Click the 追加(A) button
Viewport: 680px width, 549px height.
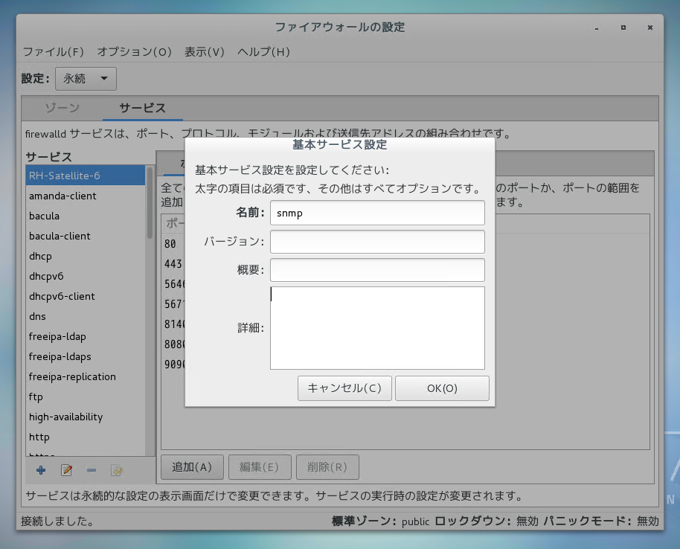coord(192,467)
